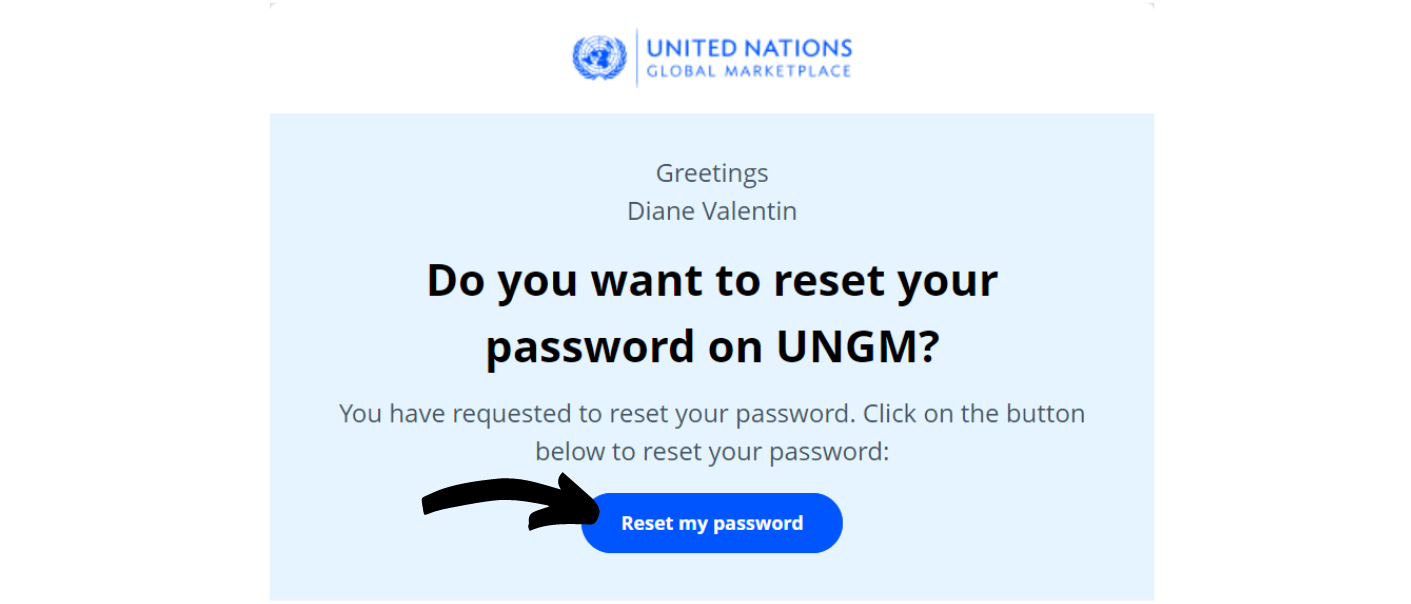Select the UNITED NATIONS wordmark text
The image size is (1411, 604).
click(750, 47)
